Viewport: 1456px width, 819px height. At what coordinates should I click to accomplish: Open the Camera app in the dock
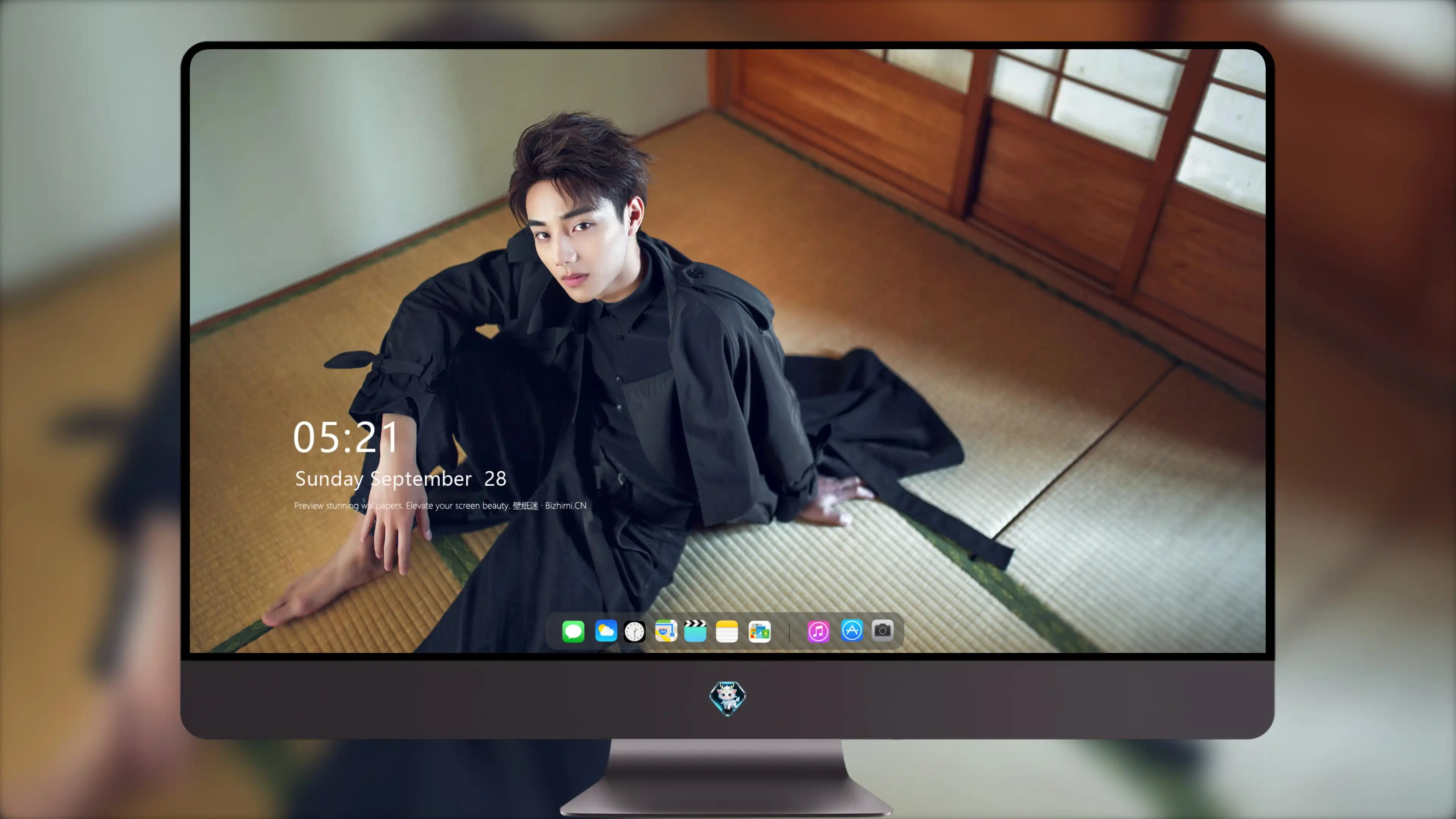882,630
